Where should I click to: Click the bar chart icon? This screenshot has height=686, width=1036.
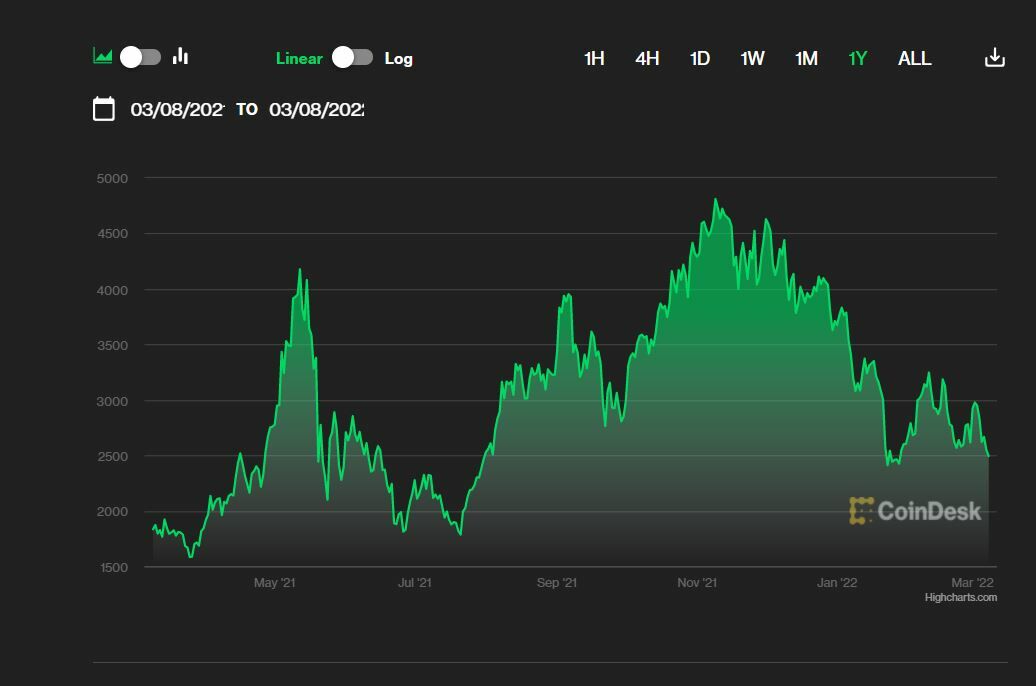[180, 56]
